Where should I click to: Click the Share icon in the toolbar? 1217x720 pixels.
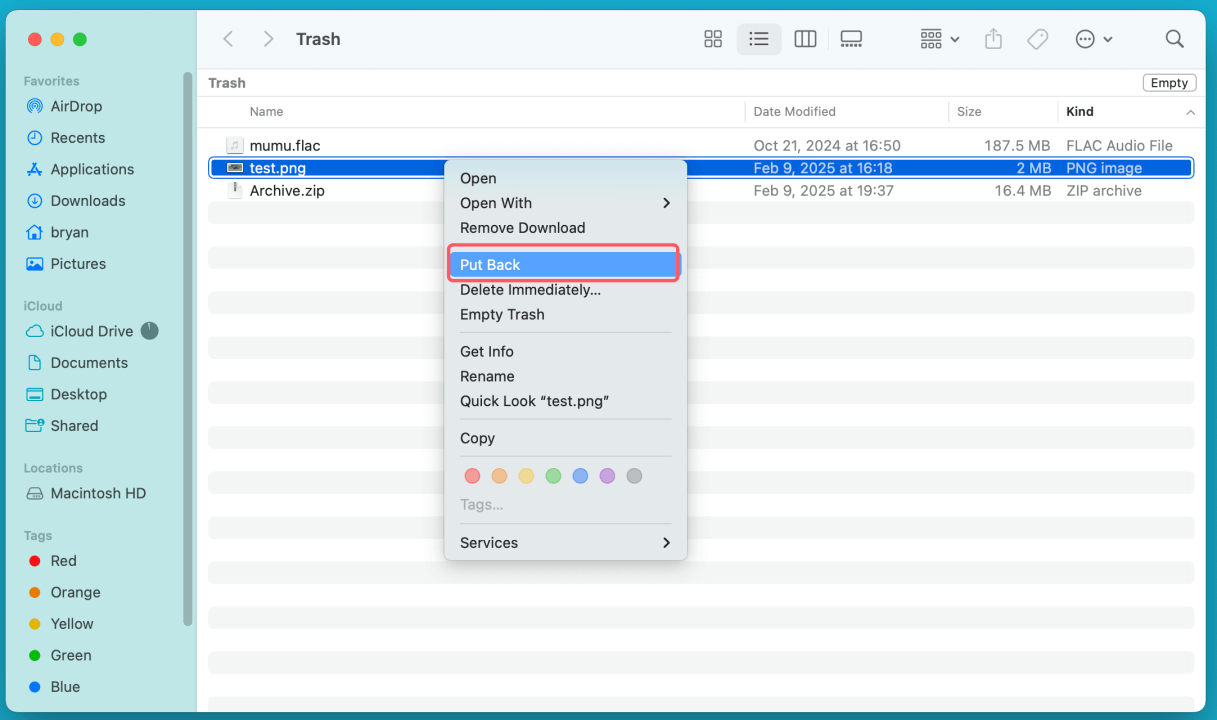(x=993, y=39)
